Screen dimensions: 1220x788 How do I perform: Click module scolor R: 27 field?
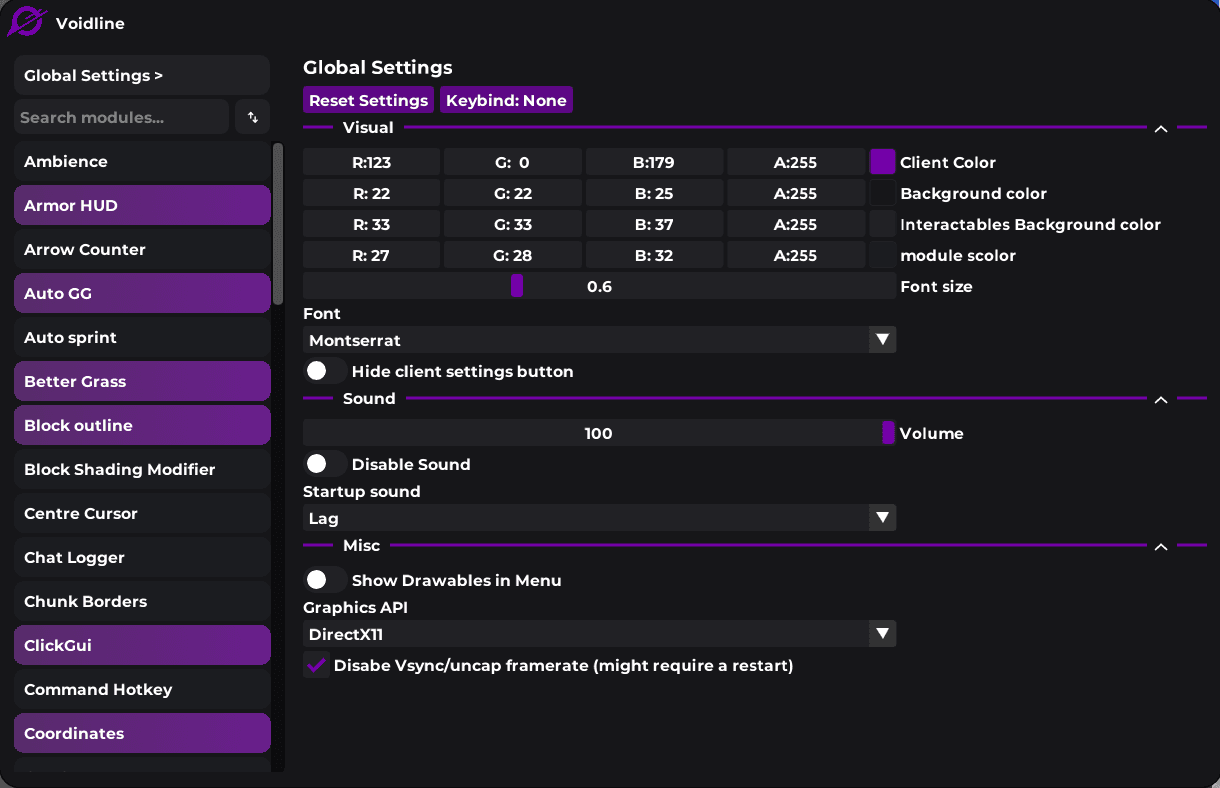coord(371,255)
